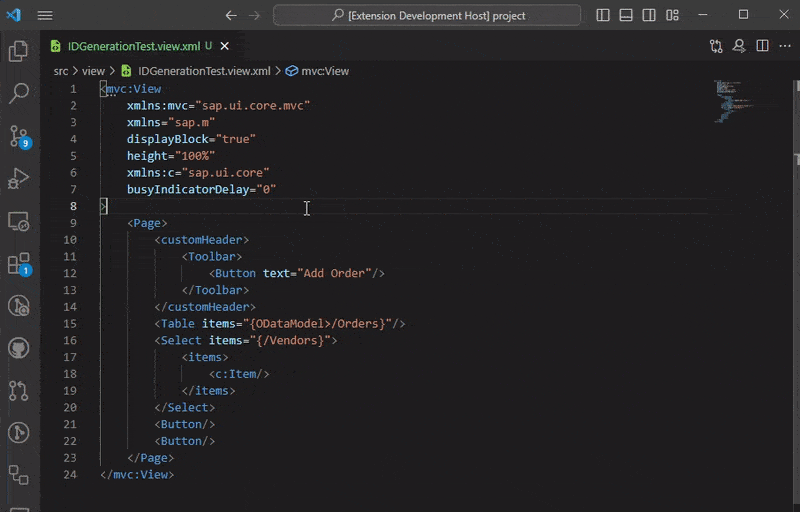Click the Table items binding line
The width and height of the screenshot is (800, 512).
[x=280, y=324]
